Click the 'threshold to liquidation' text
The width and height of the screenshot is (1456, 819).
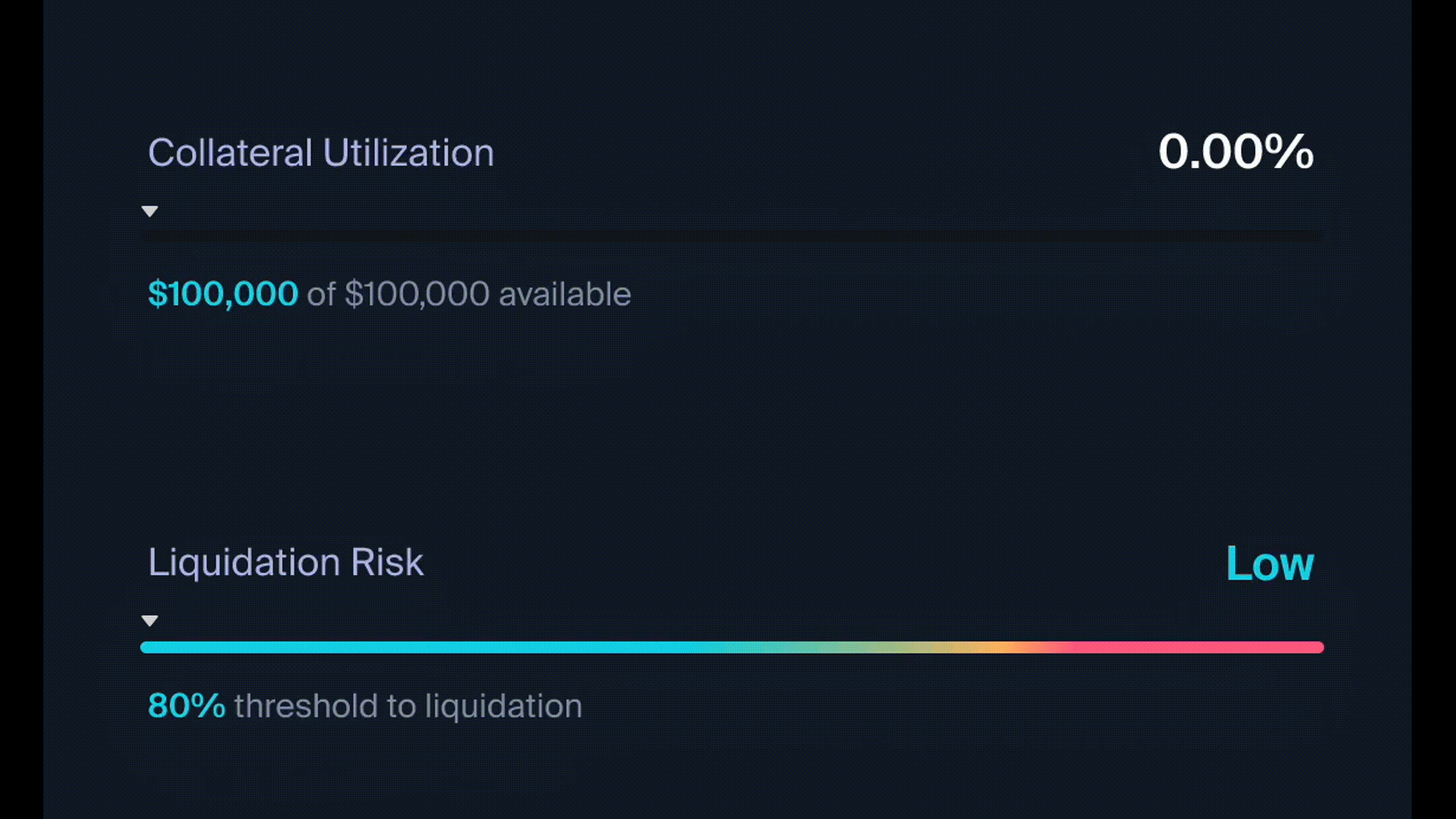coord(408,706)
